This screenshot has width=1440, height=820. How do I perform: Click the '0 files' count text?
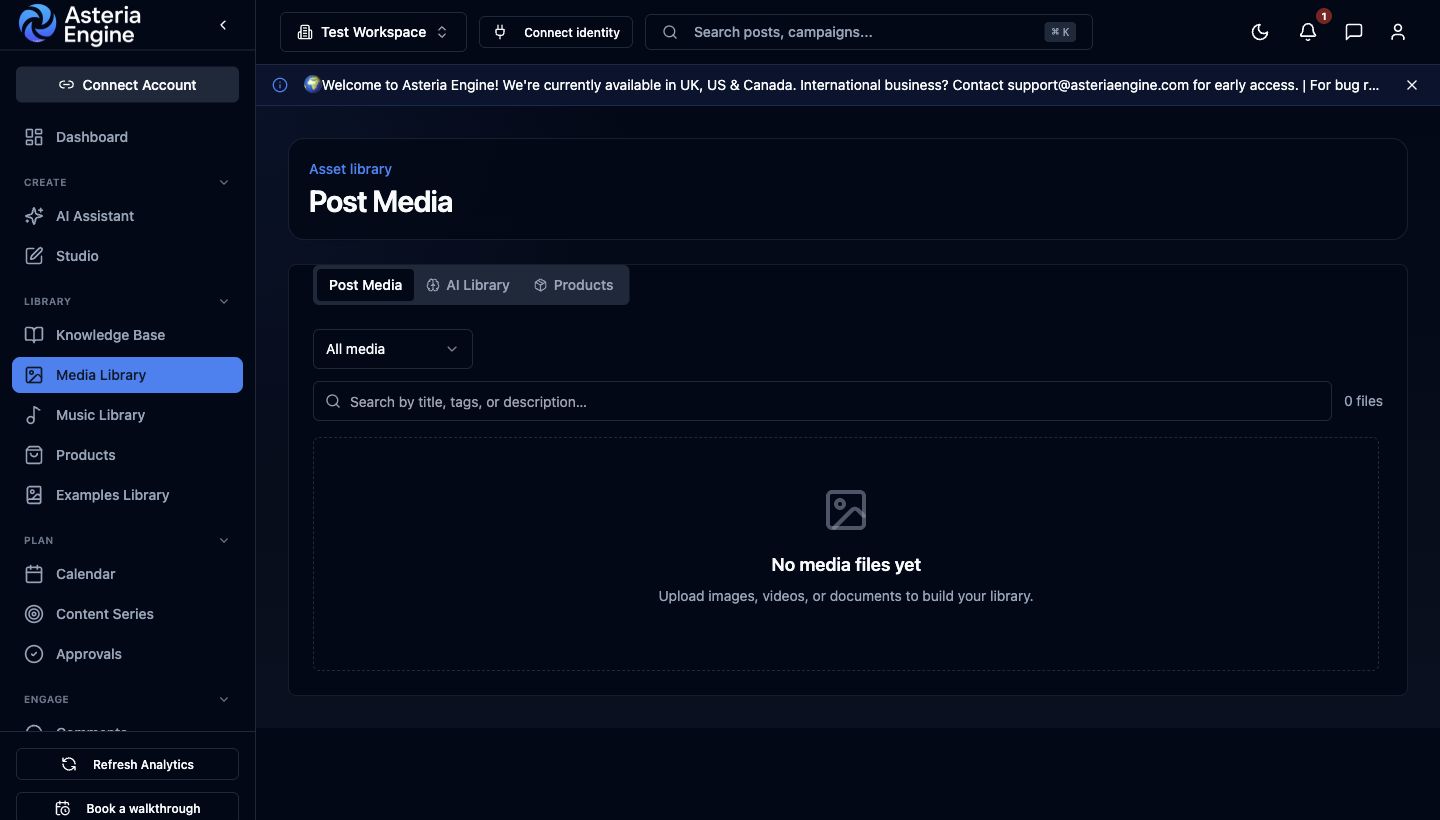pos(1363,401)
